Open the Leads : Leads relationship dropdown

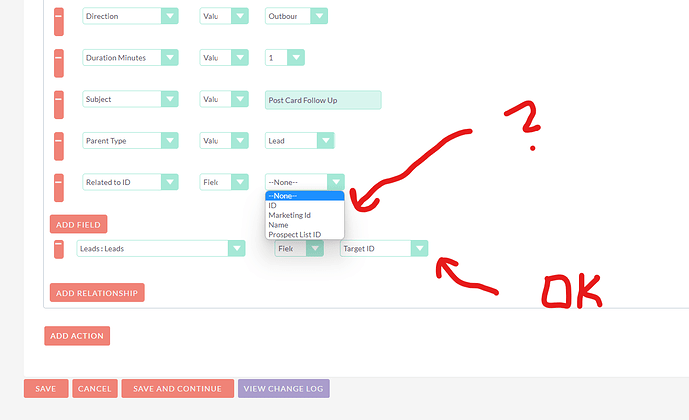(x=161, y=249)
